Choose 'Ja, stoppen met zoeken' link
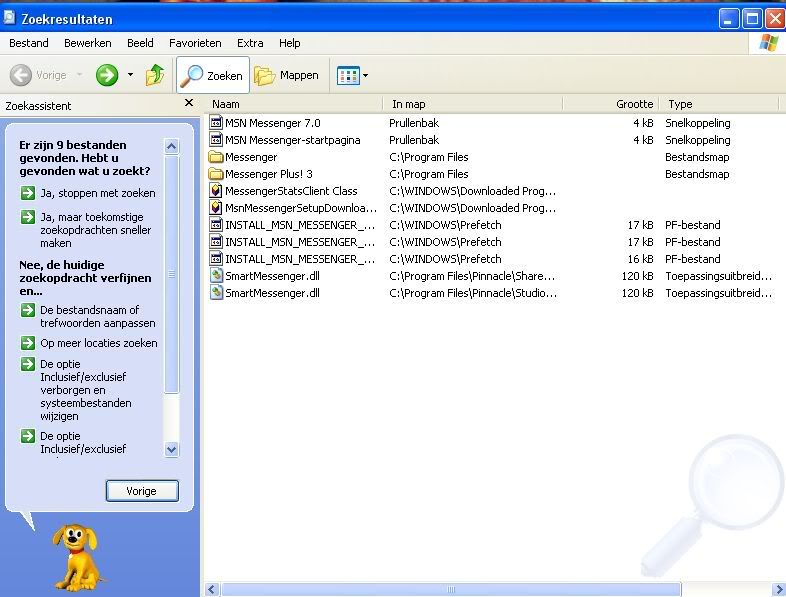The image size is (786, 597). click(x=98, y=193)
